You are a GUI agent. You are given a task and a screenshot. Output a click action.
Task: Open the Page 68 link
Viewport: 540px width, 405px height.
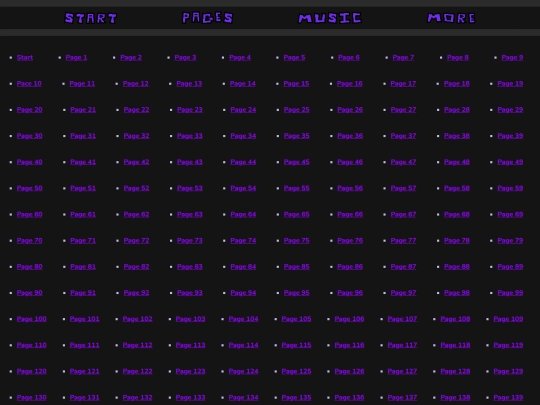coord(457,215)
